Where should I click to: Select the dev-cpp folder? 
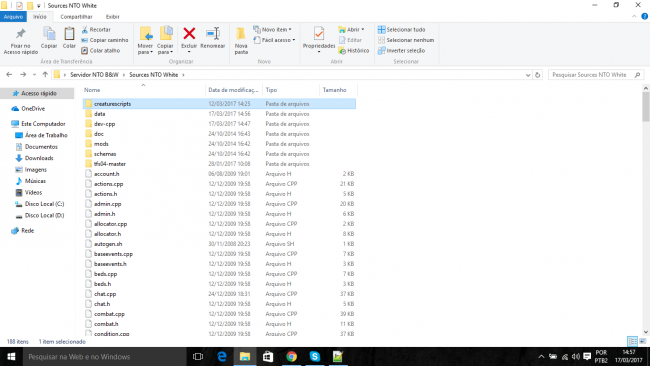coord(104,124)
